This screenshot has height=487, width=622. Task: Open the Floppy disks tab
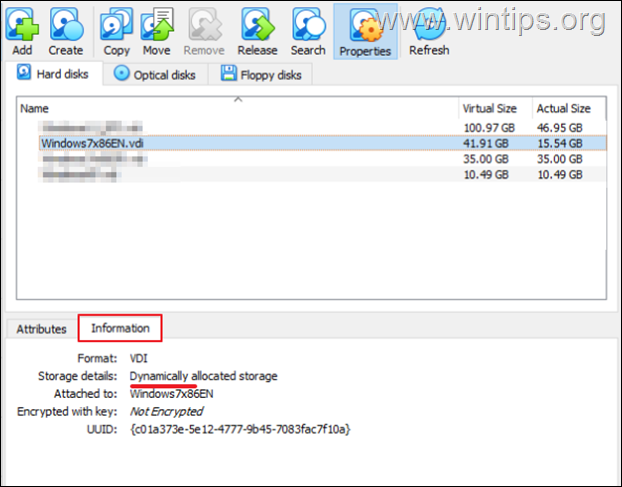(261, 75)
